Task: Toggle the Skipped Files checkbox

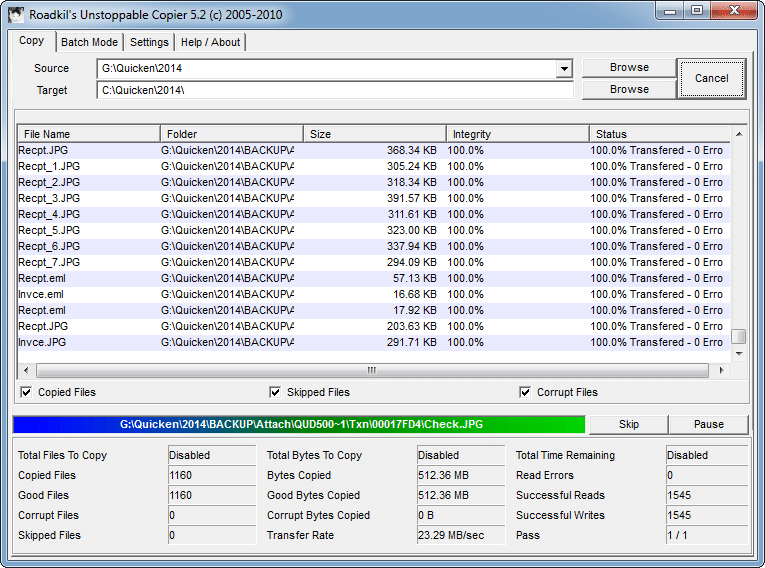Action: [x=275, y=392]
